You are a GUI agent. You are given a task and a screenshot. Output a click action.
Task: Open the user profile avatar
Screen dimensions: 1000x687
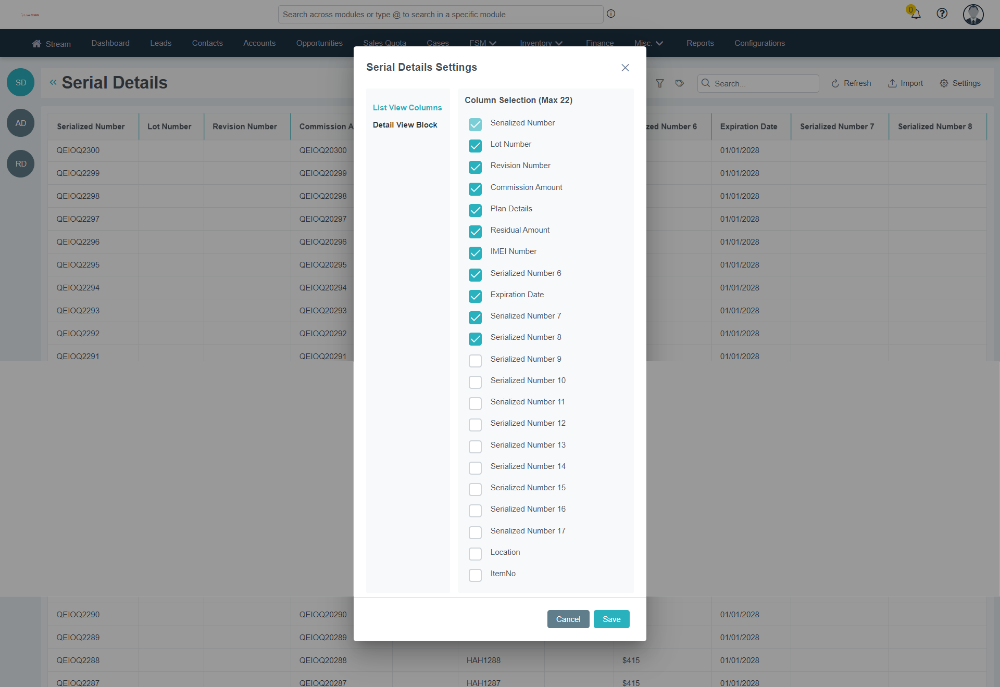973,14
